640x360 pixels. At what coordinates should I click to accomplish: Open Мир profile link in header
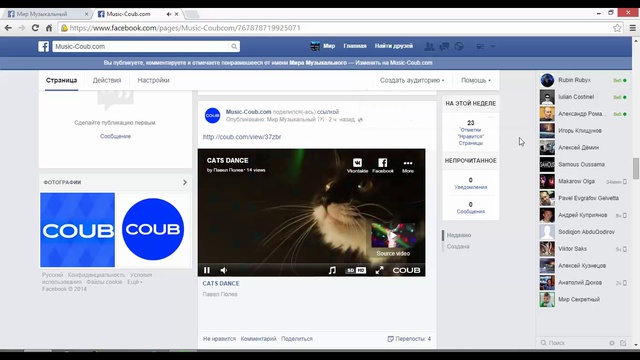coord(323,46)
